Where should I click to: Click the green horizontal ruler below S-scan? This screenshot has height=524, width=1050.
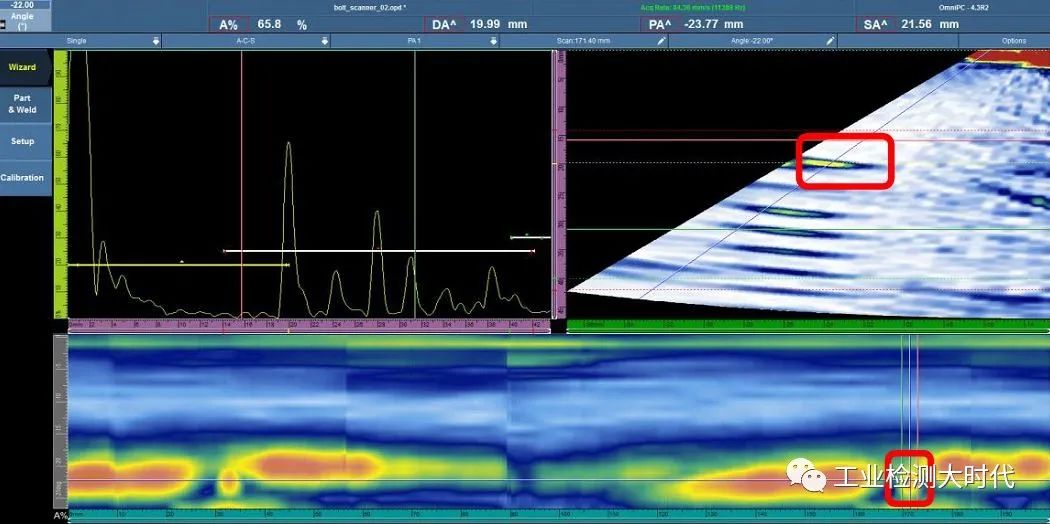pyautogui.click(x=808, y=325)
